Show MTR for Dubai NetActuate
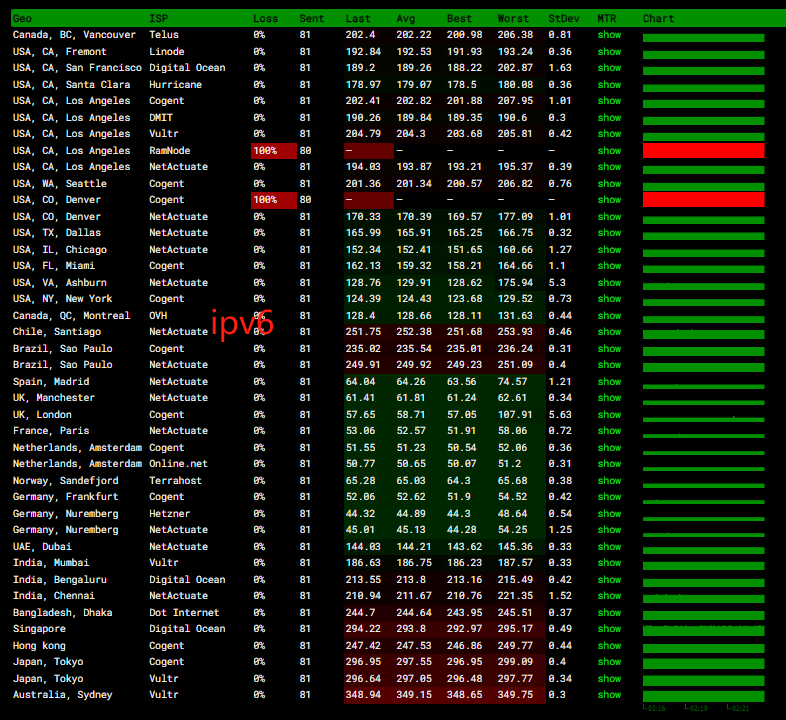Viewport: 786px width, 720px height. tap(609, 547)
